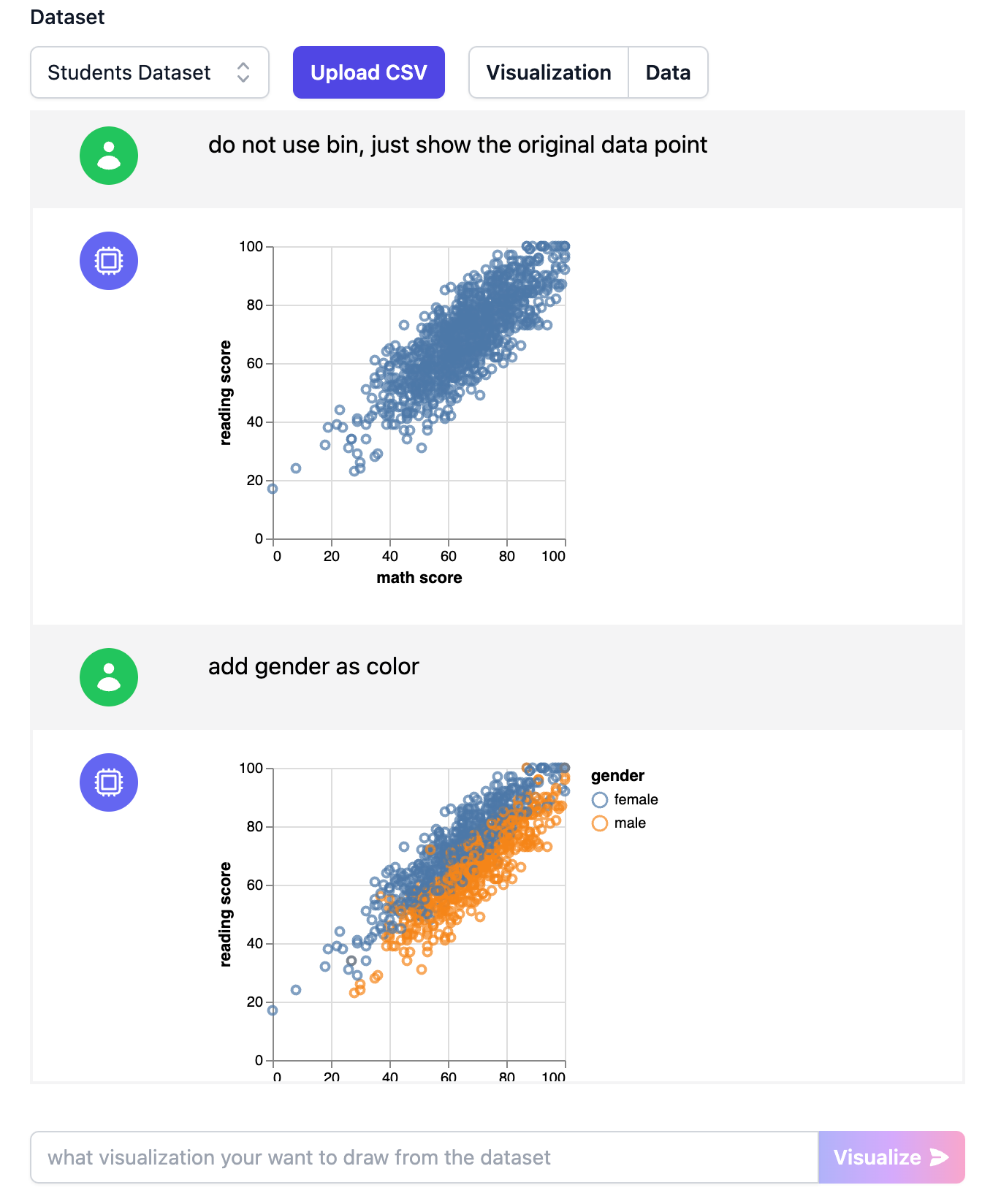Click the up-down chevron icon in dataset selector

(243, 72)
